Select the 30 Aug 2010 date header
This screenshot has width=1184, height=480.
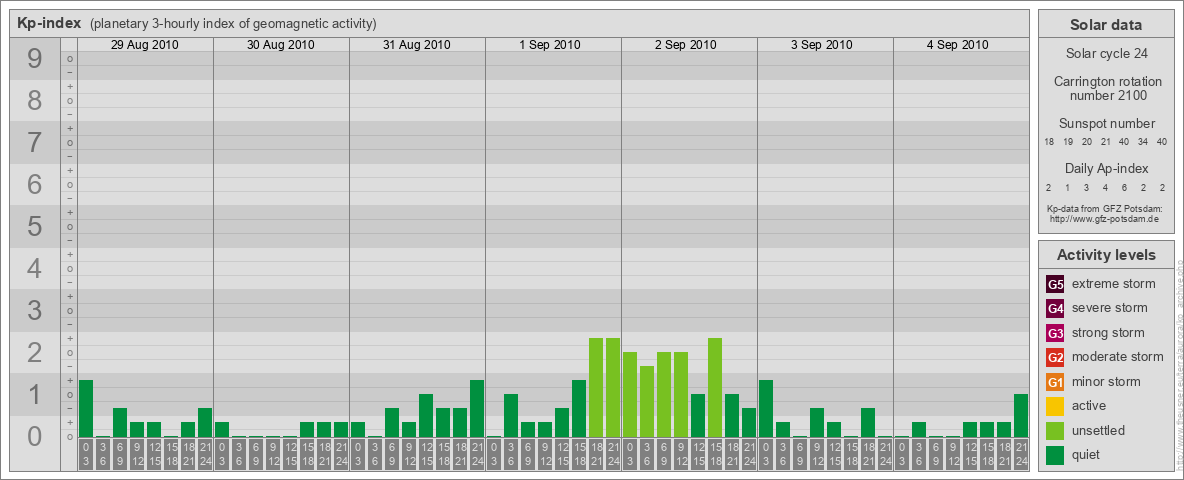[281, 45]
